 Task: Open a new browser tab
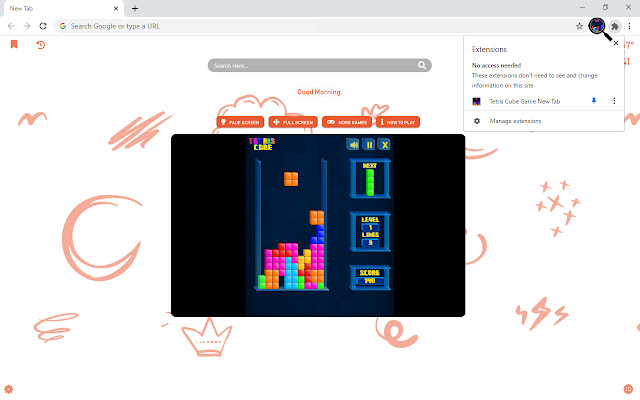click(135, 8)
